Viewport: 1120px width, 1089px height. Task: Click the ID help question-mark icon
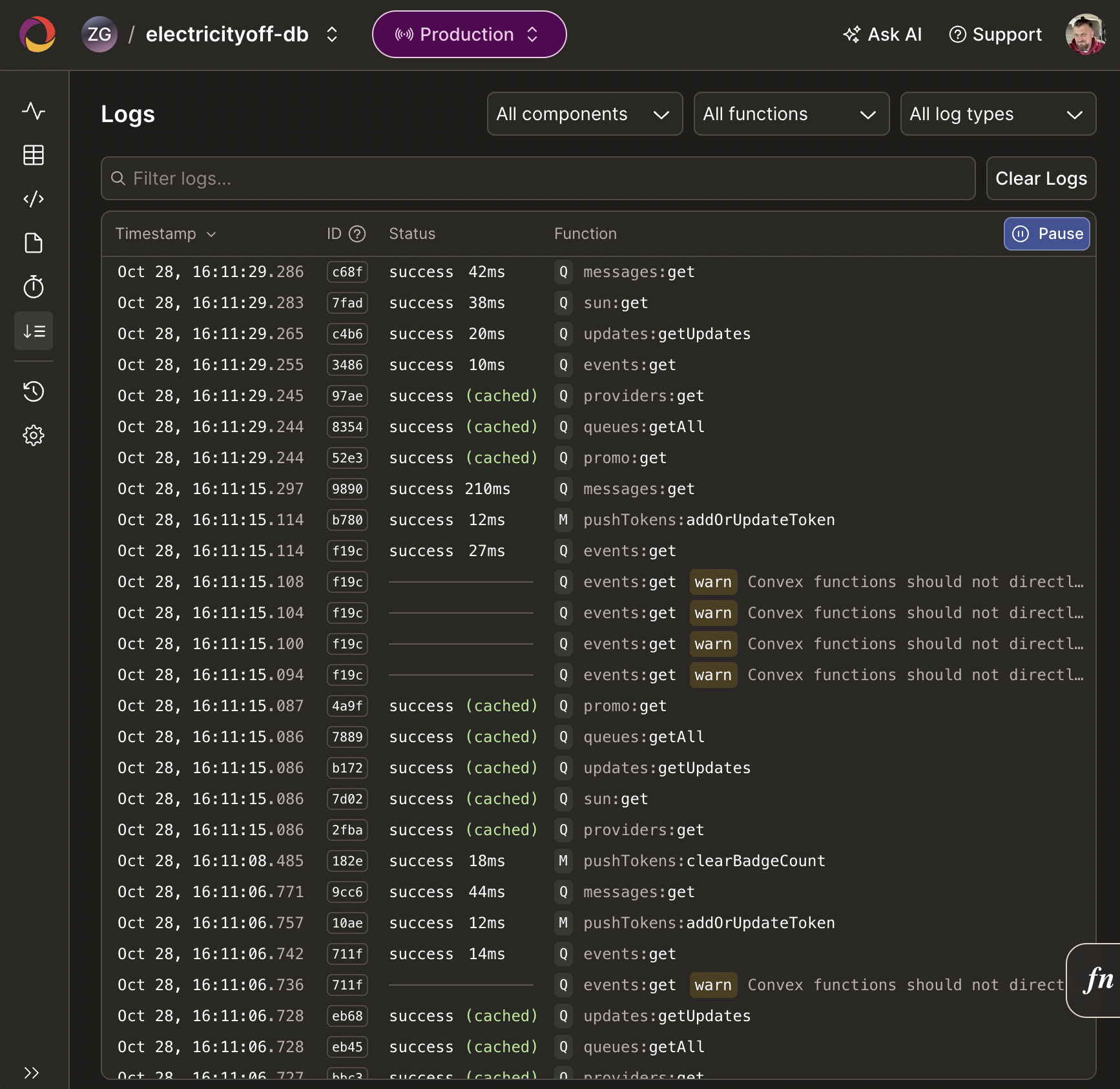[x=357, y=234]
